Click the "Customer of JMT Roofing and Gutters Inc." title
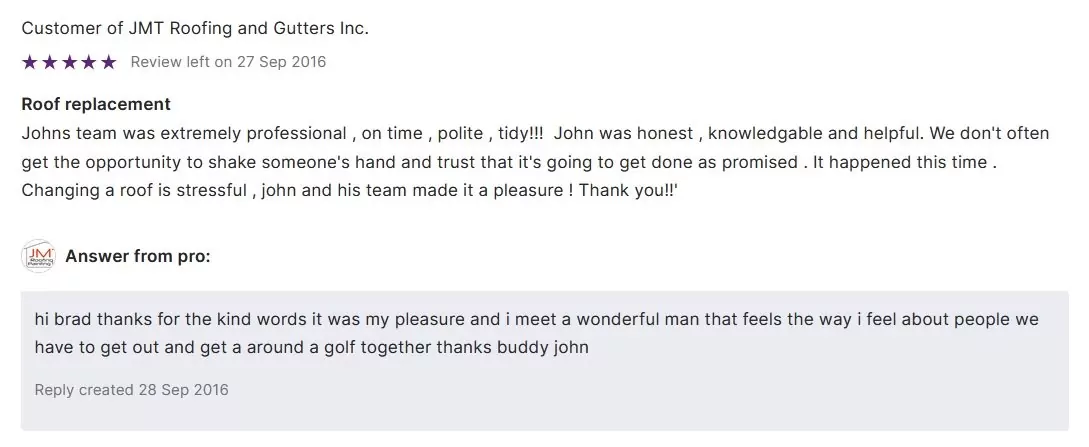Image resolution: width=1089 pixels, height=447 pixels. (x=195, y=28)
